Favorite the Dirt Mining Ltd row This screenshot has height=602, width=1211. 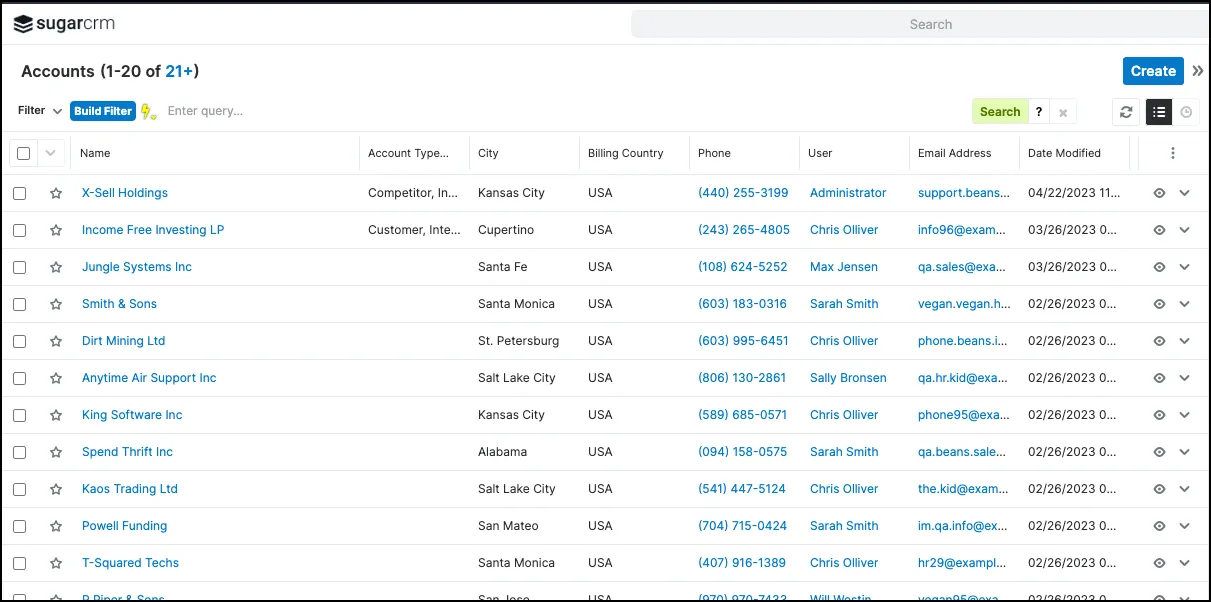56,341
